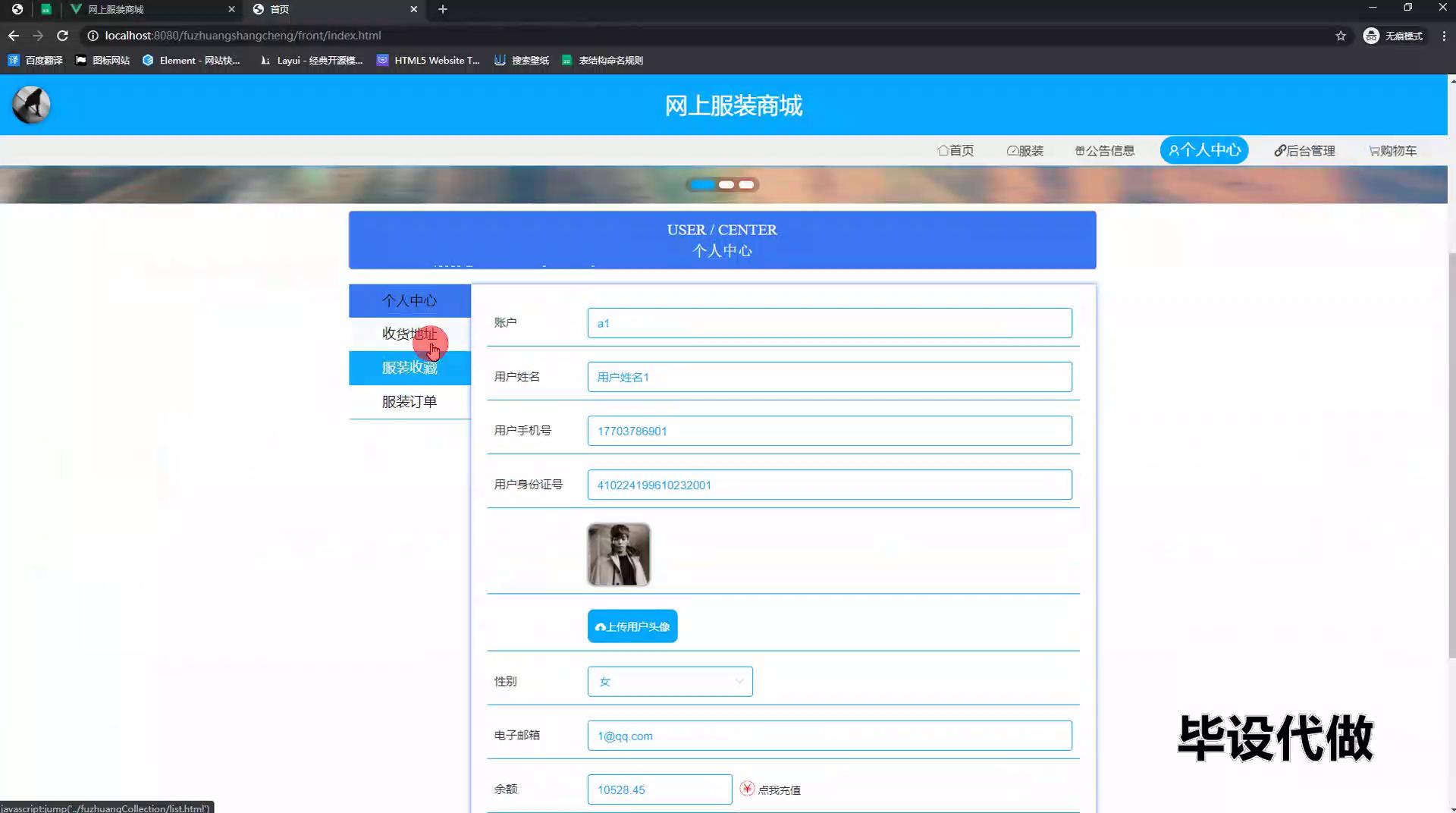Select the first carousel indicator dot
The image size is (1456, 813).
702,184
